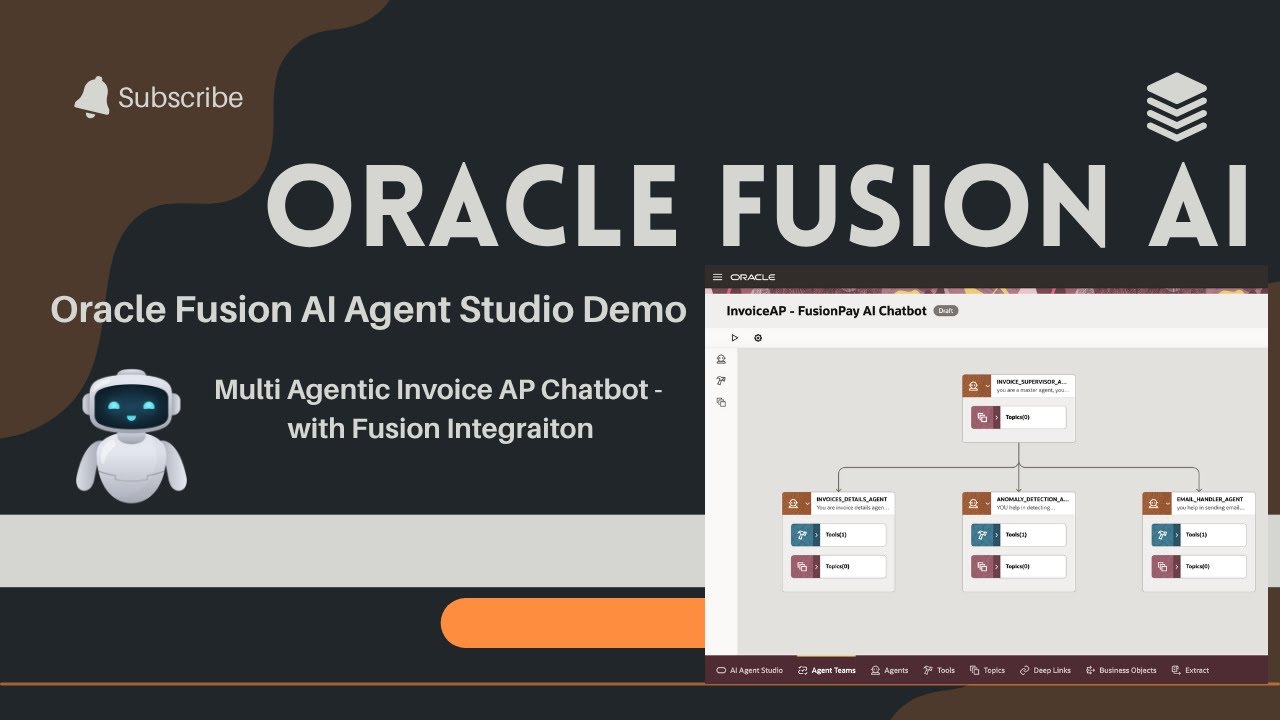
Task: Select the agent icon in the left sidebar
Action: (x=721, y=359)
